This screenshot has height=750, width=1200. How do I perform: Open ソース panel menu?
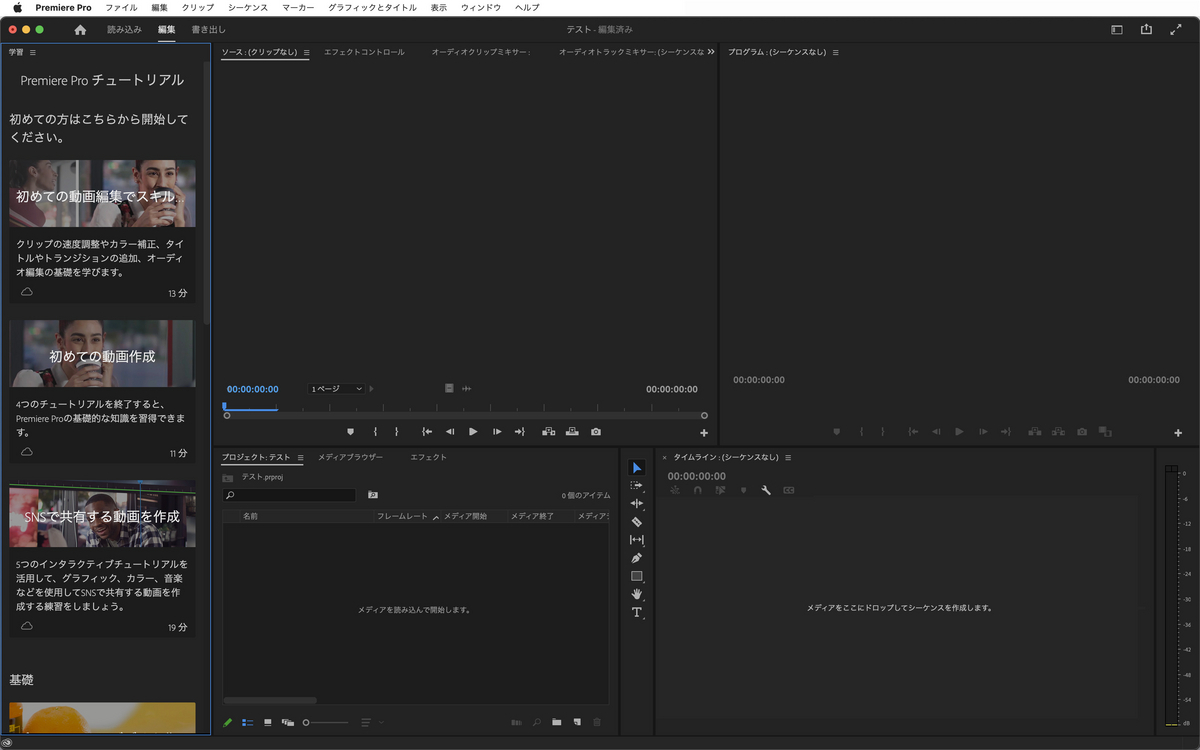point(306,52)
